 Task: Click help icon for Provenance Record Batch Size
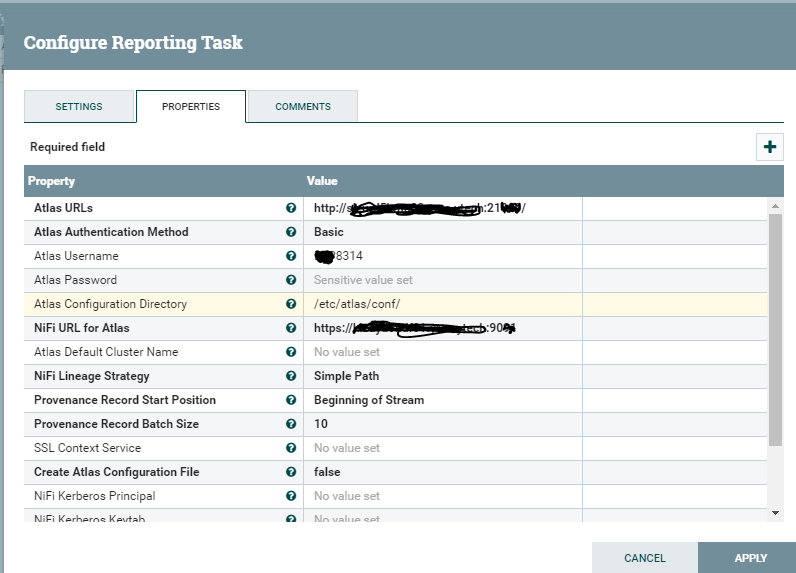(291, 424)
